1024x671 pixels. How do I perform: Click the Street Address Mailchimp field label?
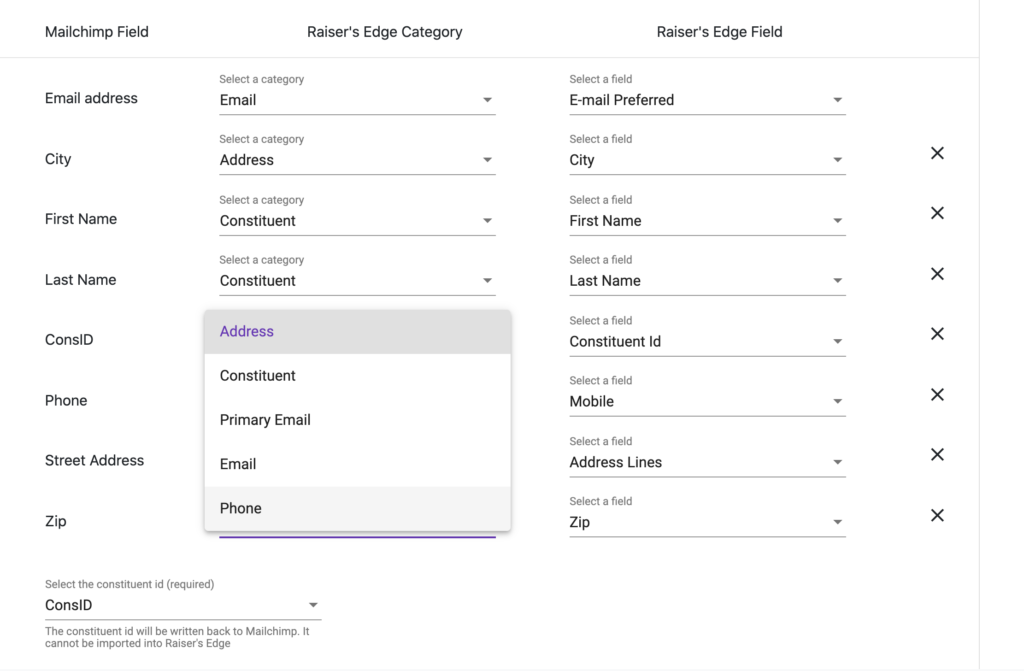(x=95, y=461)
